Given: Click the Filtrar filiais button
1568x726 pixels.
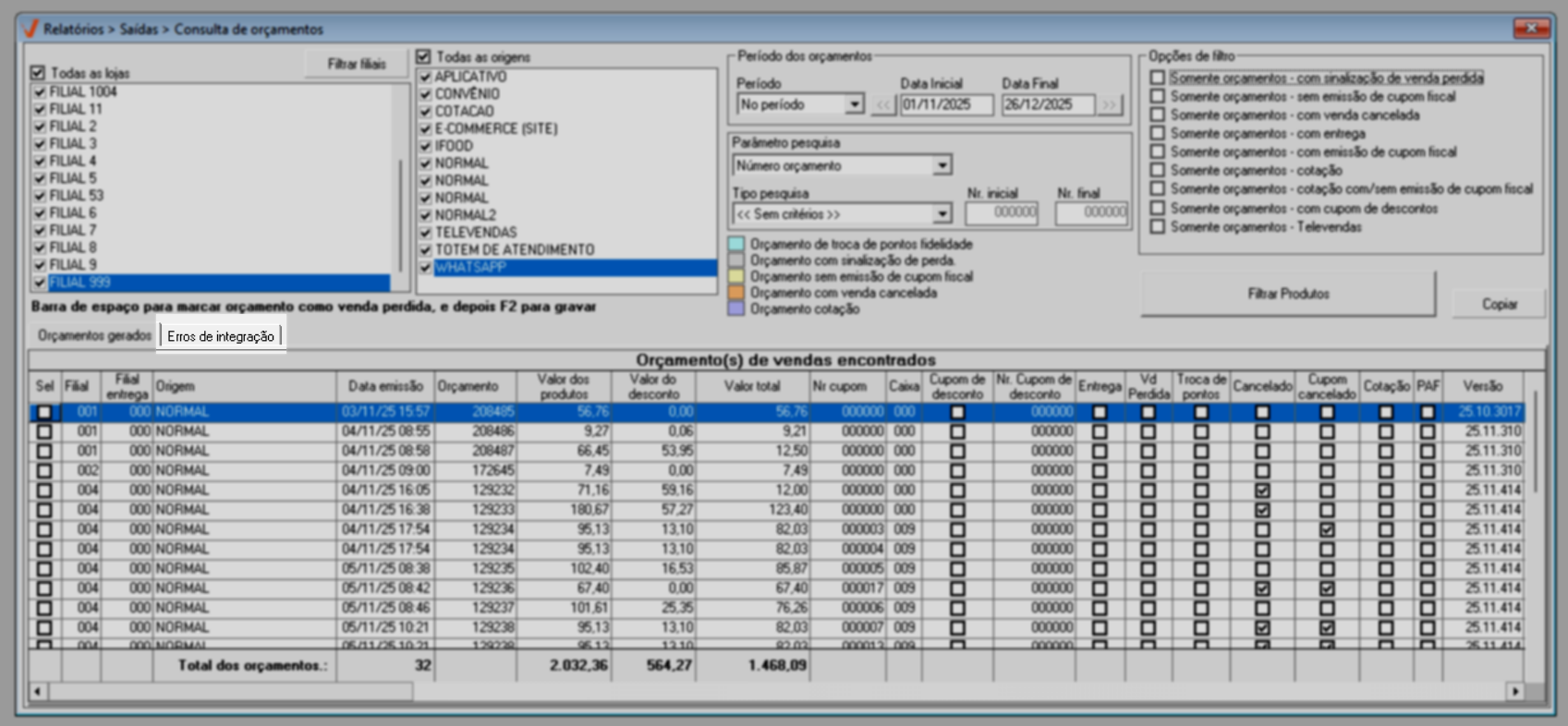Looking at the screenshot, I should (x=356, y=65).
